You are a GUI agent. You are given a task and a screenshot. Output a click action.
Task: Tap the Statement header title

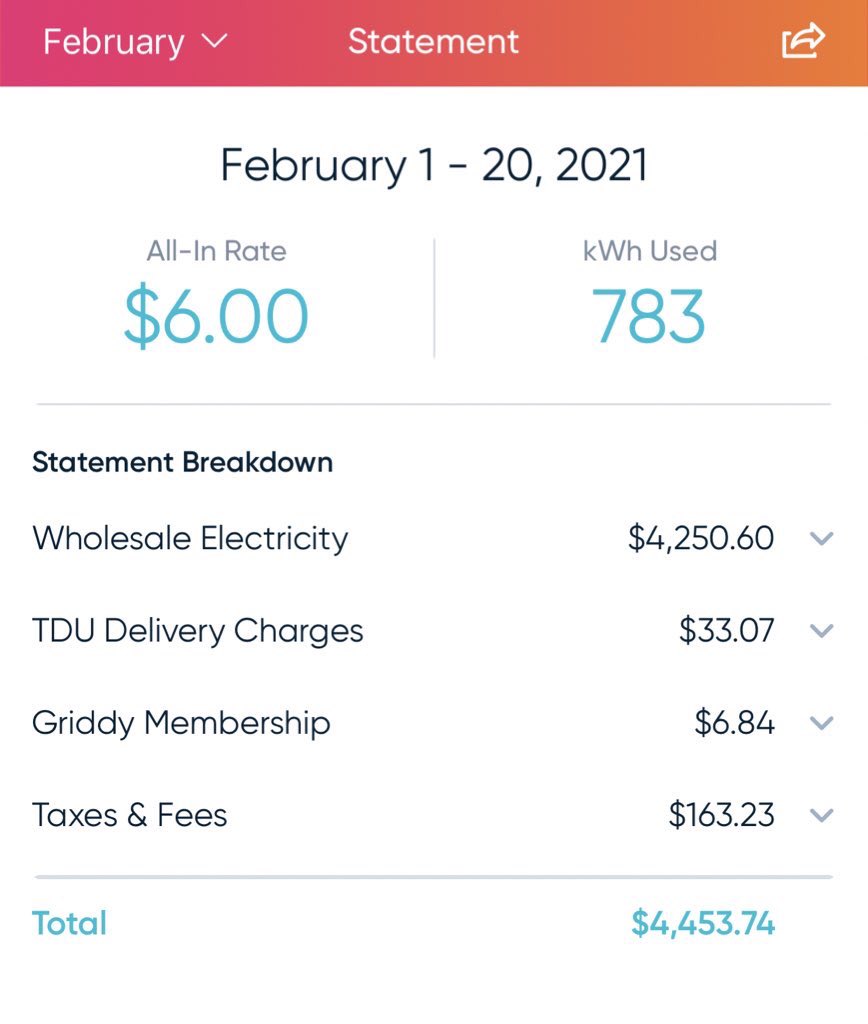[x=434, y=42]
